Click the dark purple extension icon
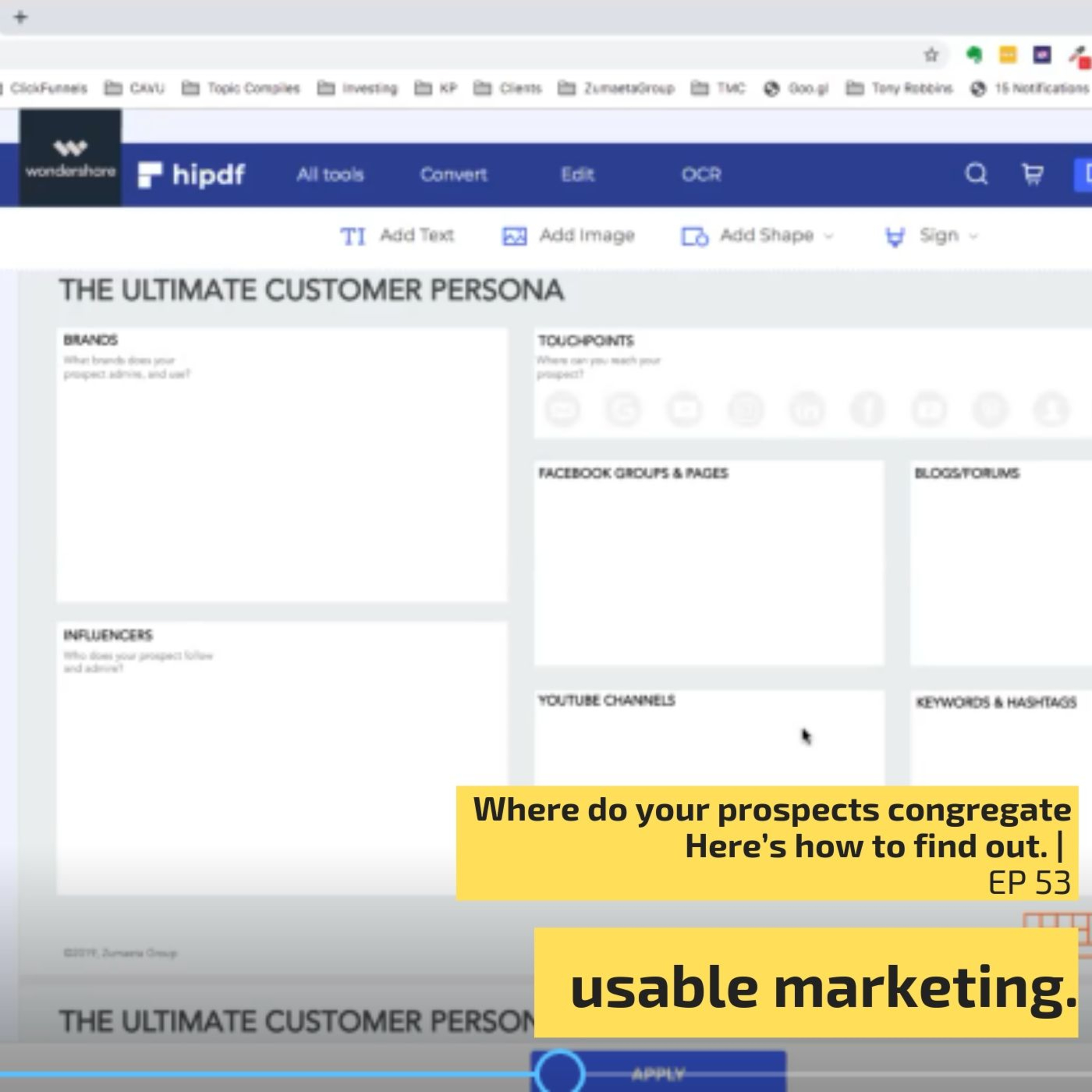The width and height of the screenshot is (1092, 1092). pyautogui.click(x=1042, y=55)
